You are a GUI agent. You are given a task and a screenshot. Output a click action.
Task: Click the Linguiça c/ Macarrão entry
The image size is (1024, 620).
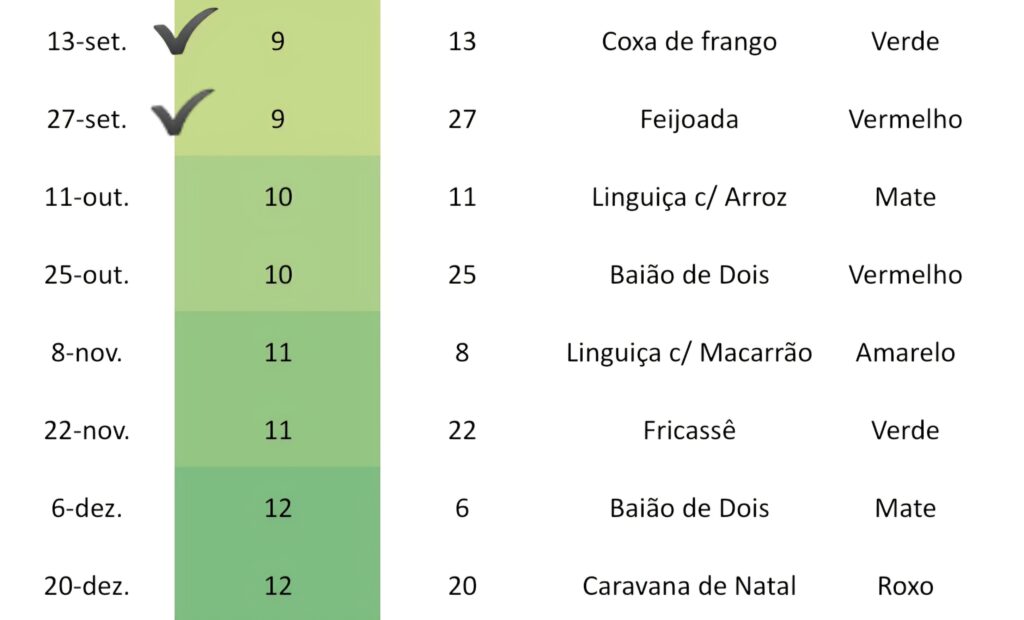[689, 353]
